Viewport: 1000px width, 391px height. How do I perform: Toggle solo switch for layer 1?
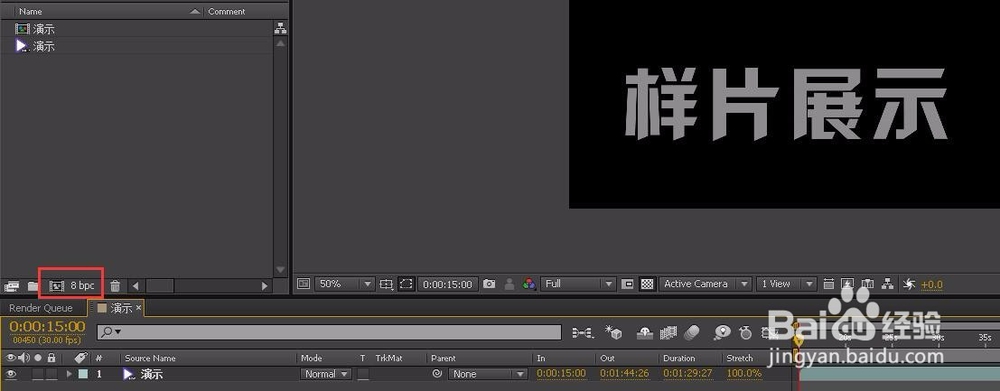[38, 374]
